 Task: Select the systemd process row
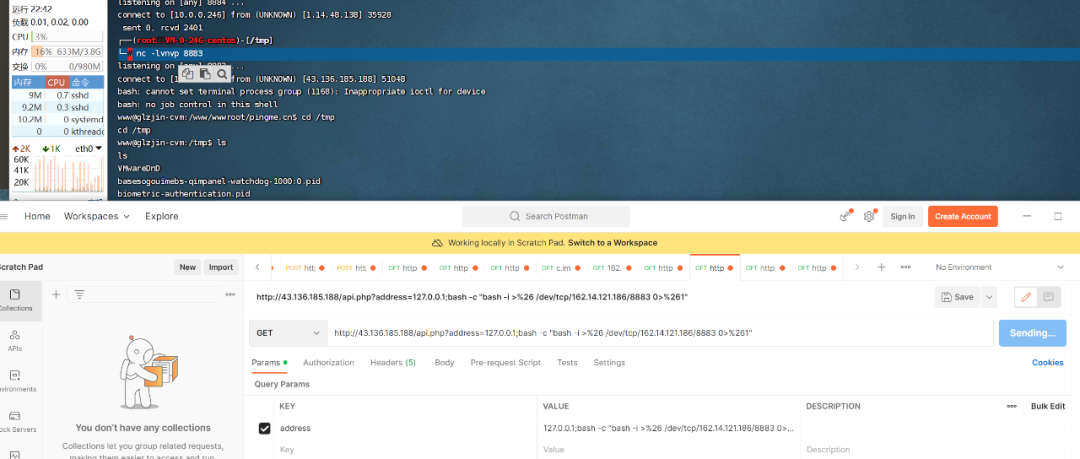coord(58,119)
